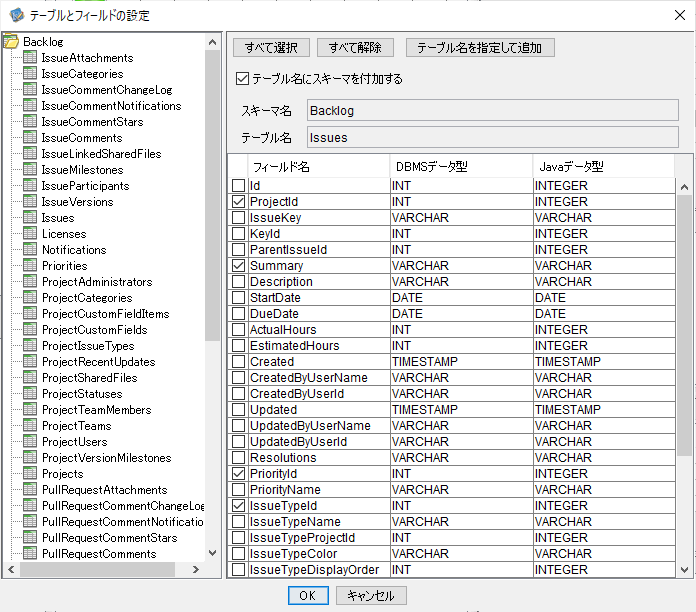Click table icon beside IssueComments

pyautogui.click(x=30, y=137)
